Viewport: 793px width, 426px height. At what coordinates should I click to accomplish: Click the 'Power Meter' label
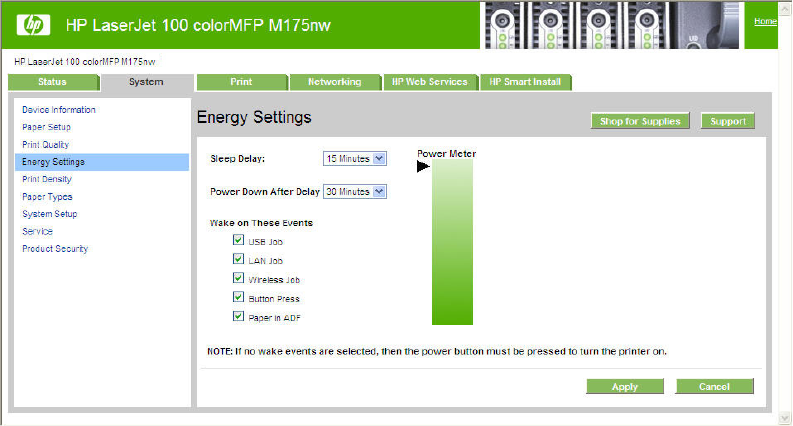[x=447, y=153]
